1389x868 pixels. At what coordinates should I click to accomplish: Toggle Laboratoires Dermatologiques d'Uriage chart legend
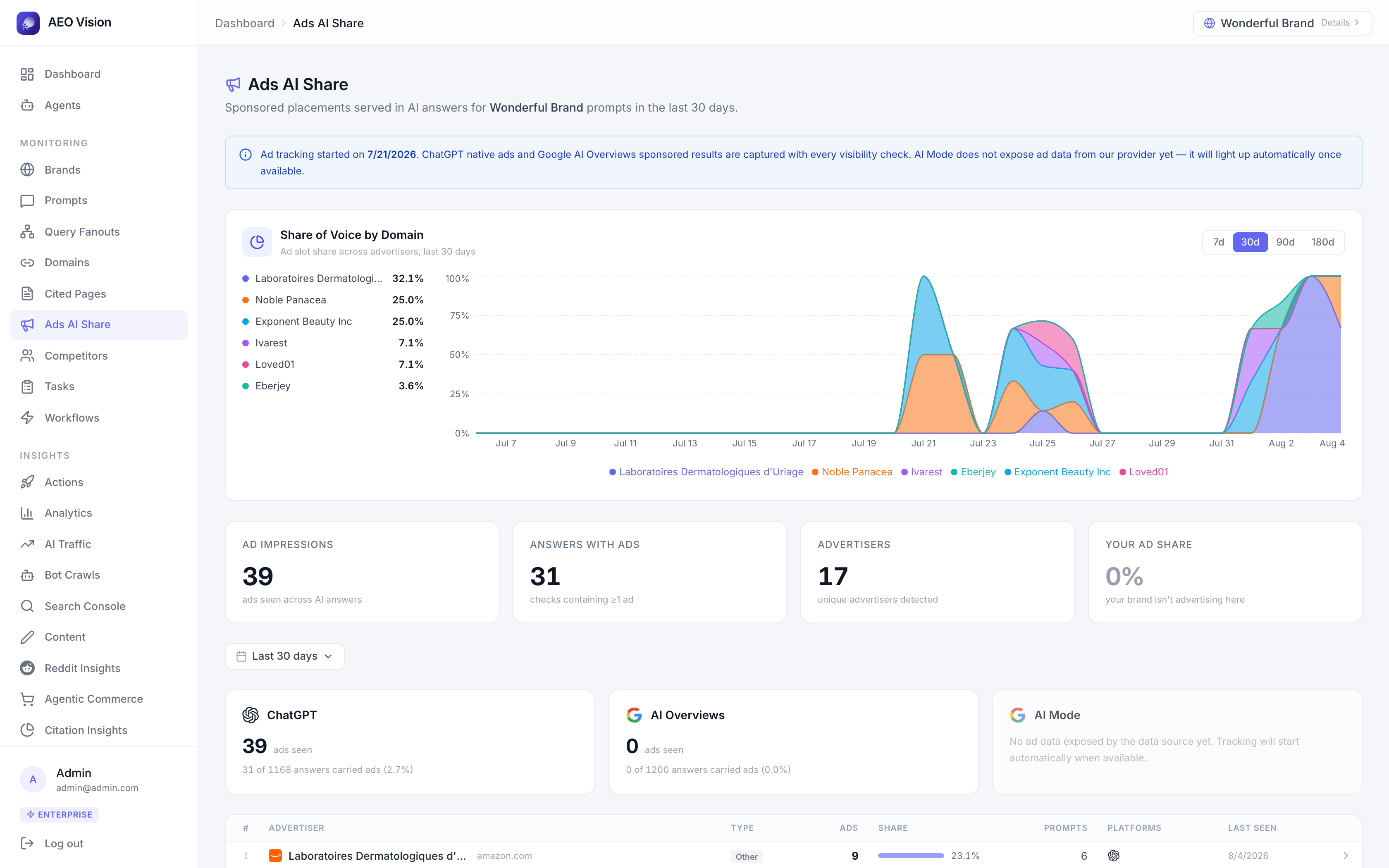pos(706,472)
